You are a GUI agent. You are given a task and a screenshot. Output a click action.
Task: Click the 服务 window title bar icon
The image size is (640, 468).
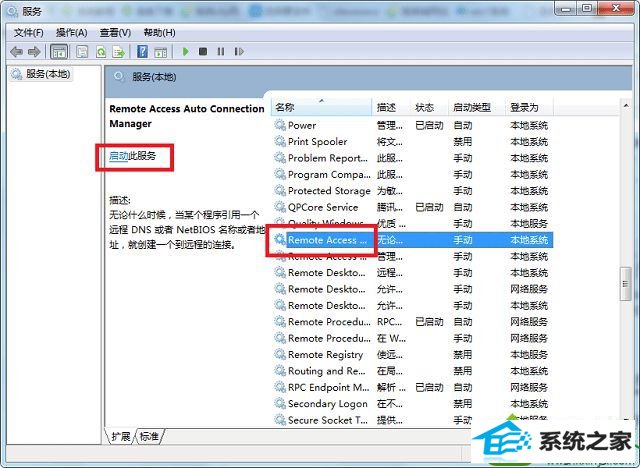(13, 11)
